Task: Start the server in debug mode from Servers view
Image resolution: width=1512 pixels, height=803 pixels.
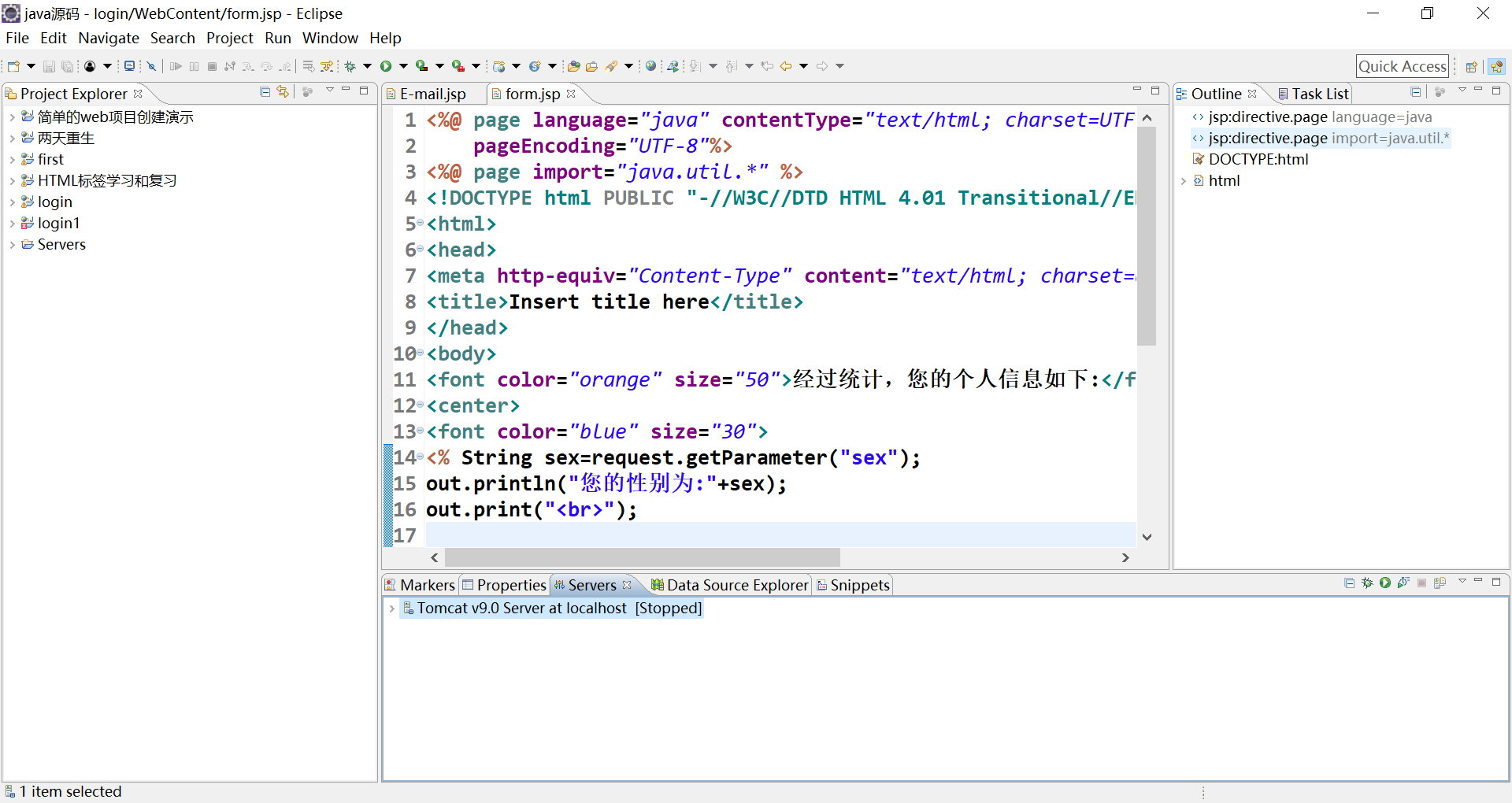Action: (1367, 583)
